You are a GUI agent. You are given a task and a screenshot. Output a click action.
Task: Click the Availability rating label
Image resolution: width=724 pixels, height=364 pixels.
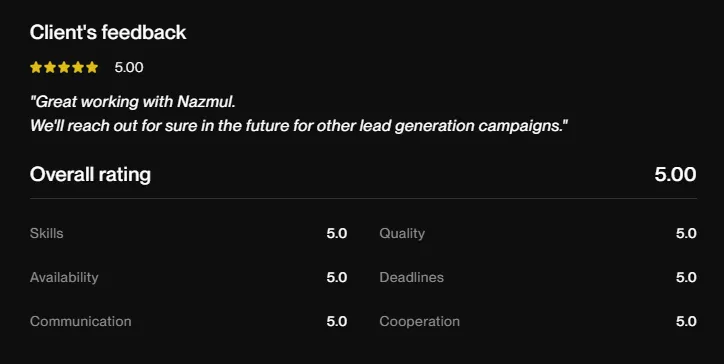point(64,278)
